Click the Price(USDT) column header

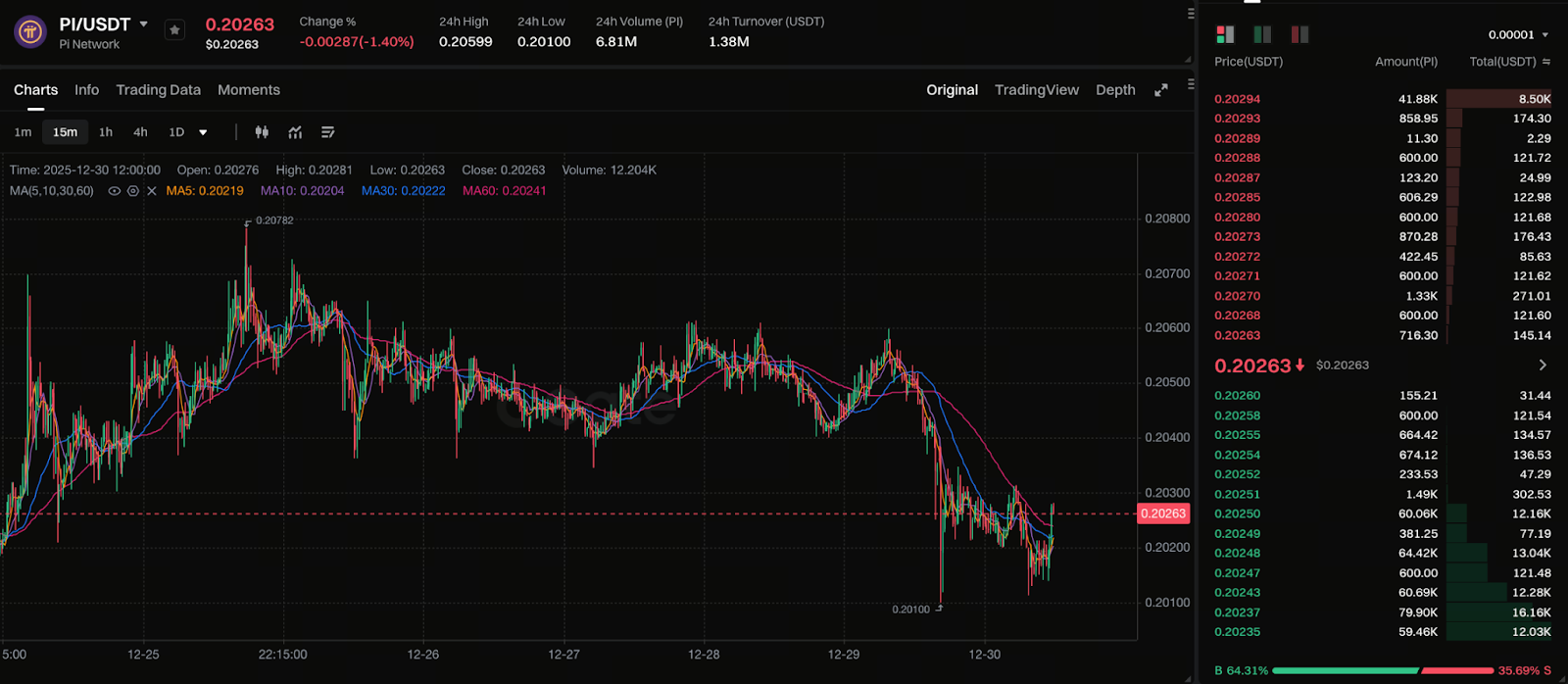(1249, 62)
